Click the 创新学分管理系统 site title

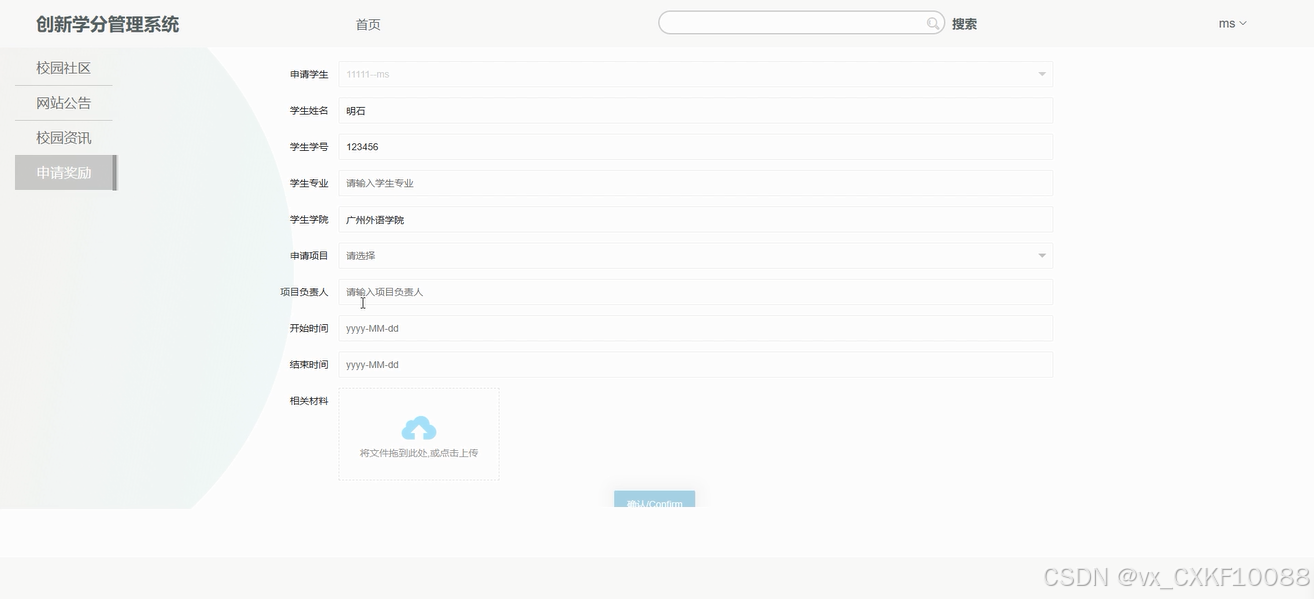coord(108,24)
